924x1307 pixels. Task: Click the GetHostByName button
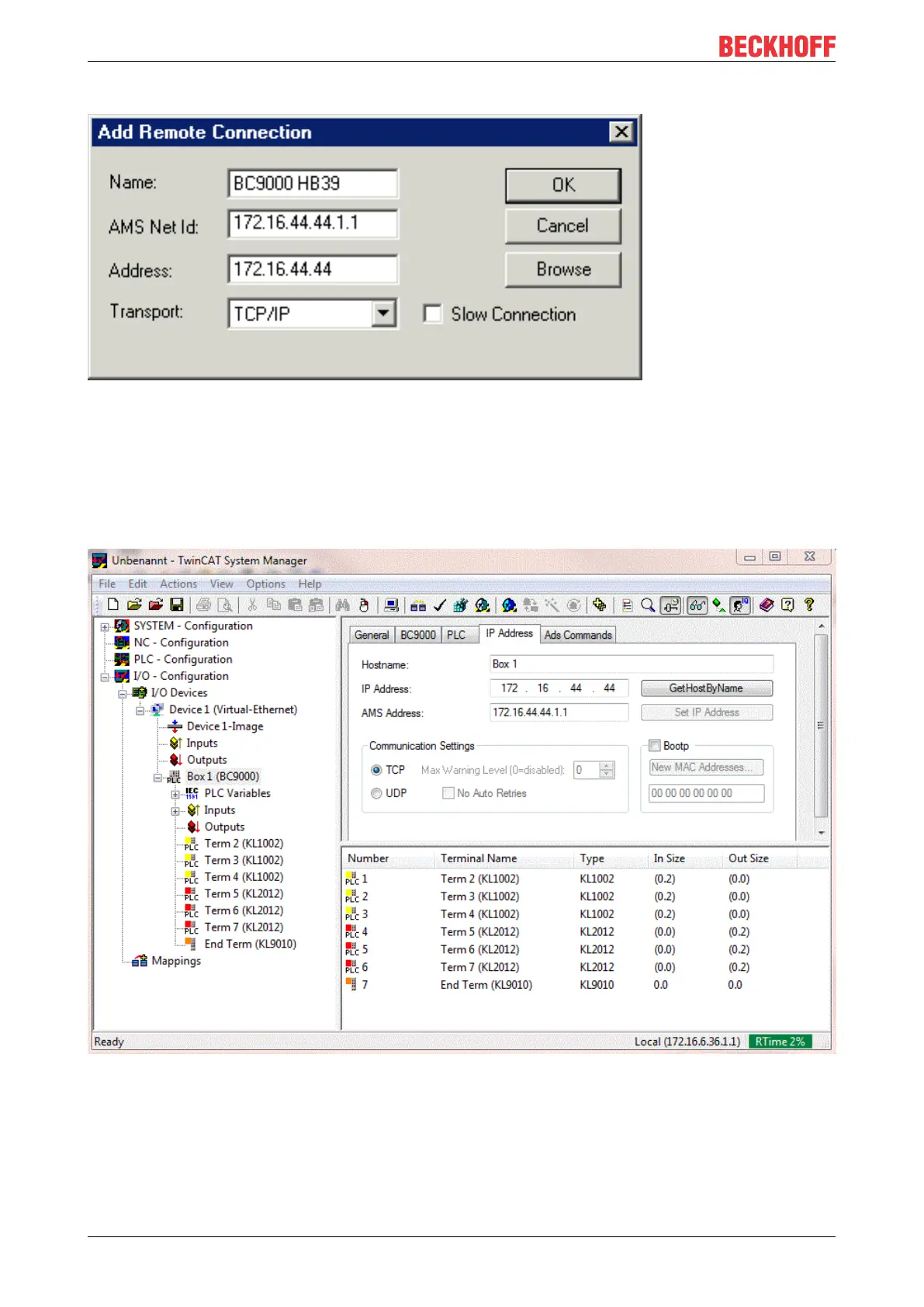[706, 688]
